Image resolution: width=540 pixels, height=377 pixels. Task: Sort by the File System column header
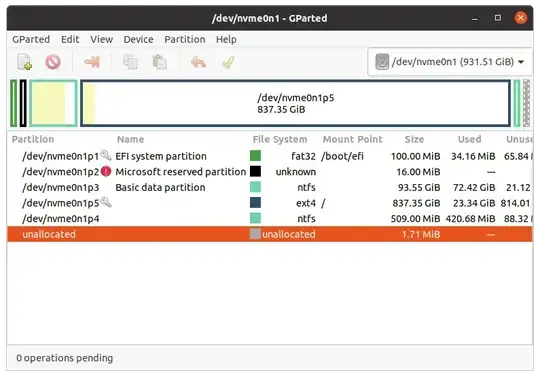280,139
